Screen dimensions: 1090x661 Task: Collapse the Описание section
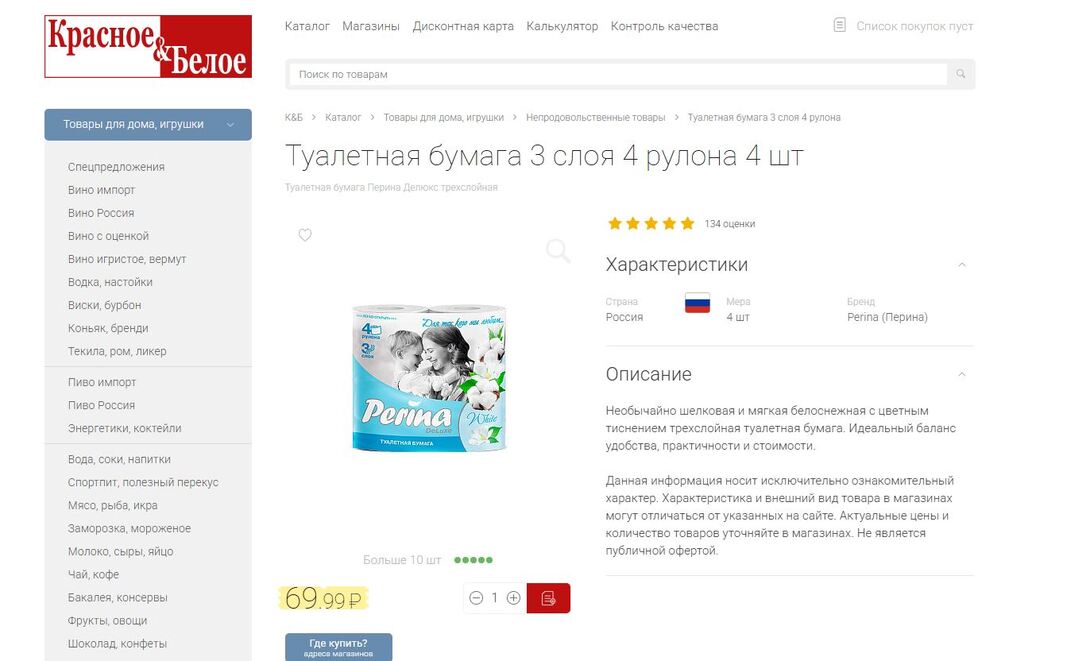tap(962, 374)
